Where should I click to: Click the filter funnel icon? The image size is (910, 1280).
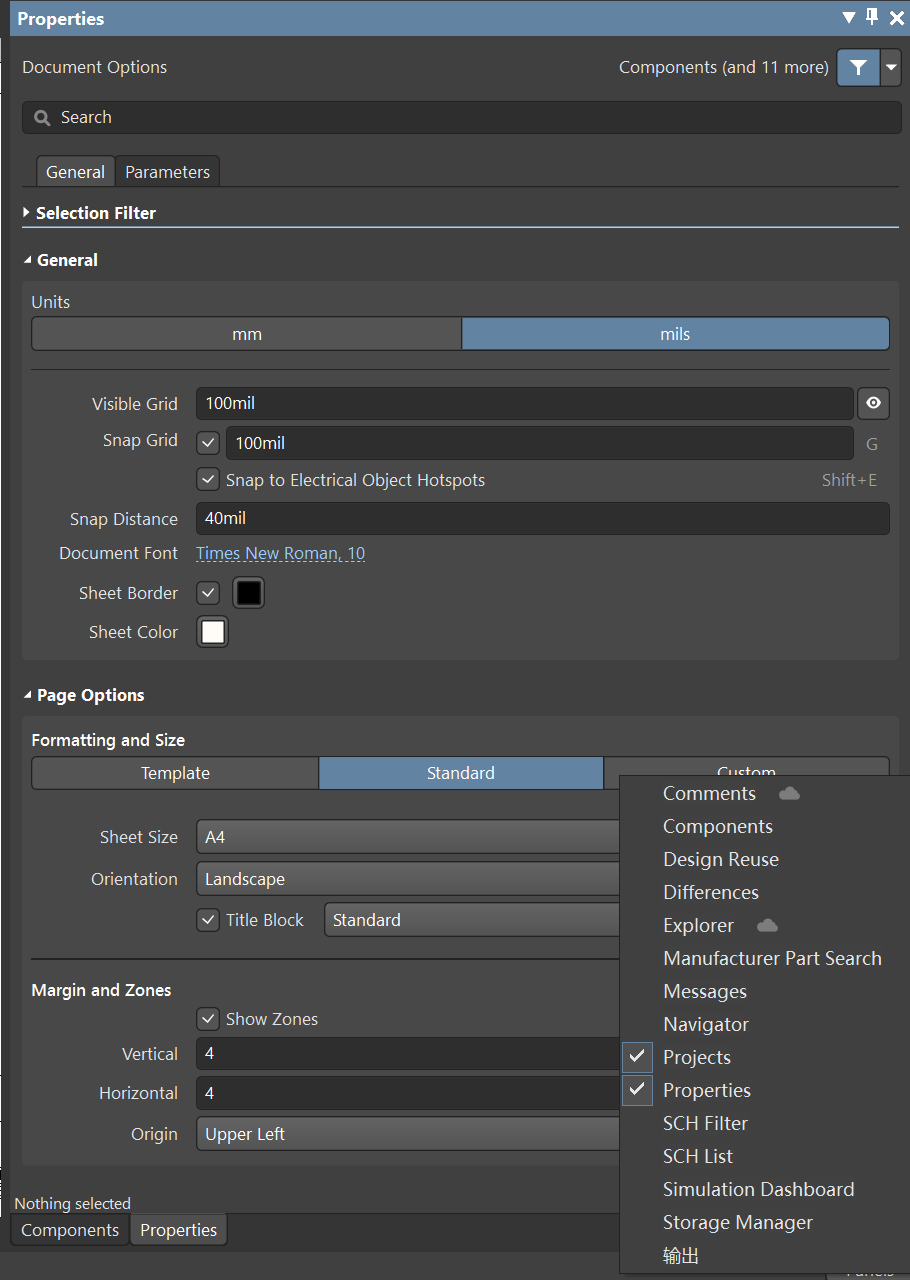pos(857,68)
